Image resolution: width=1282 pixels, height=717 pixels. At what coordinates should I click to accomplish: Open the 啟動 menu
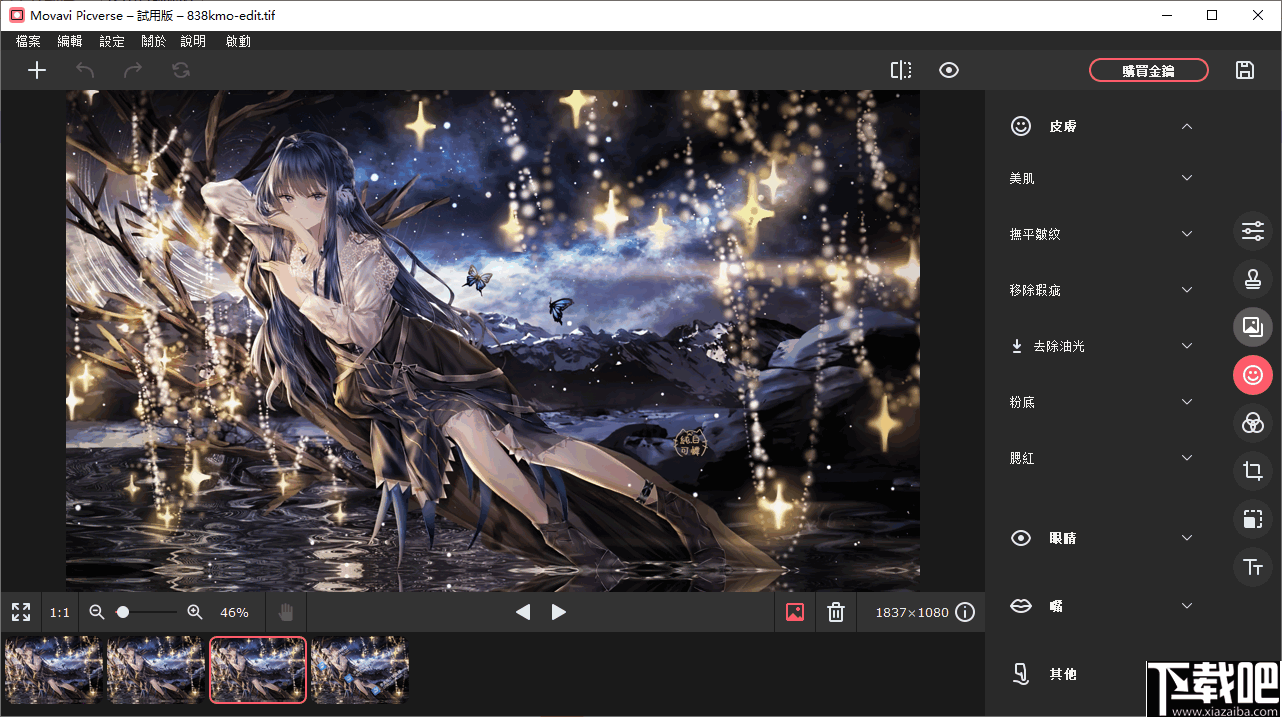click(238, 41)
